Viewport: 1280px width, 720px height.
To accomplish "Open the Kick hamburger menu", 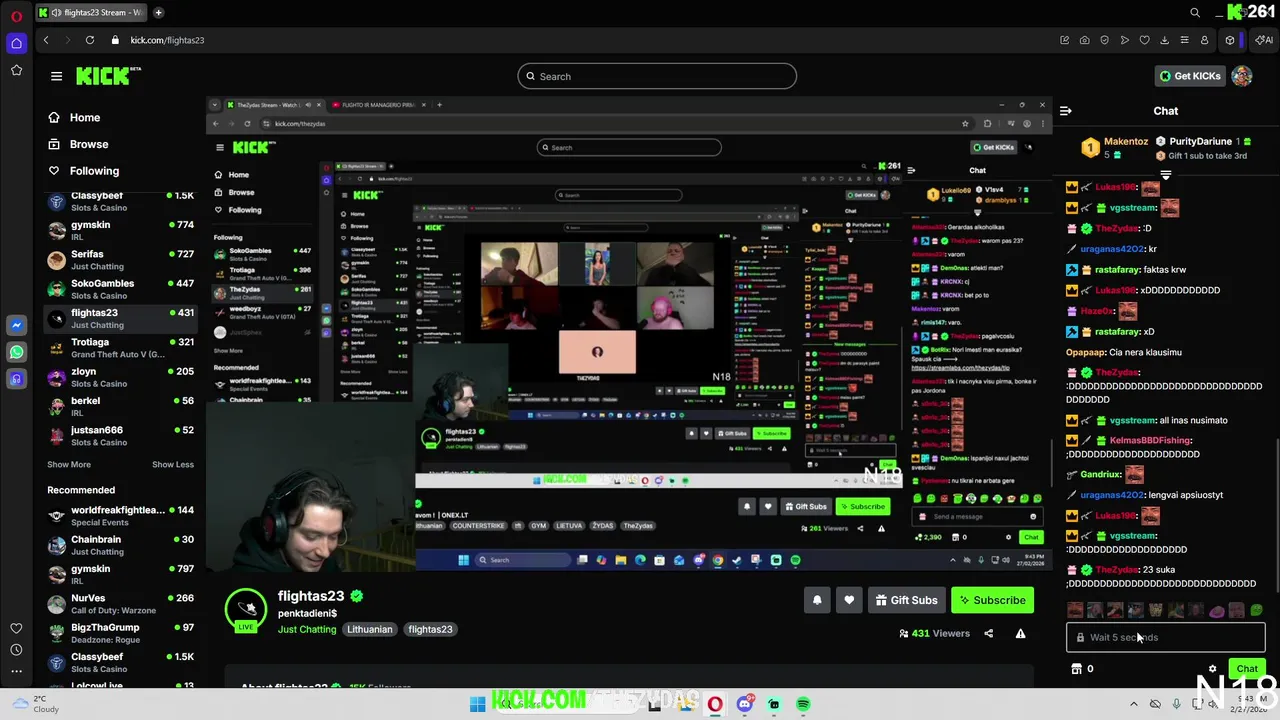I will 56,76.
